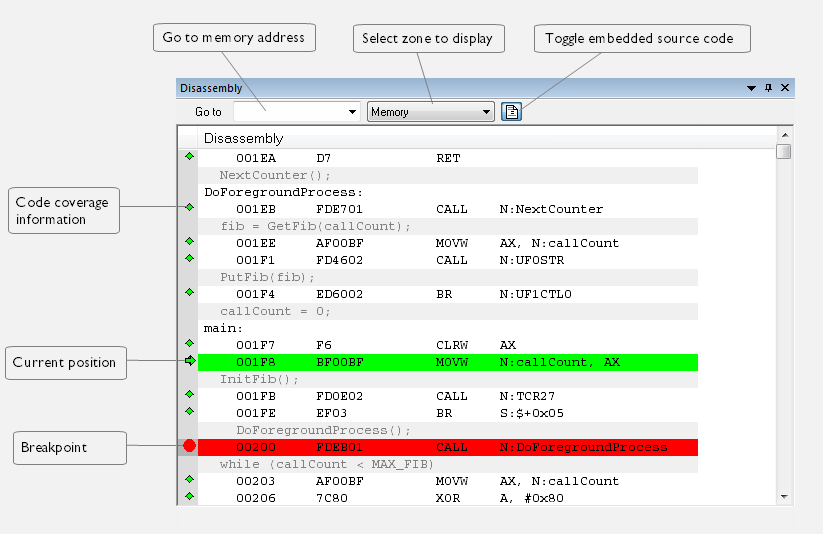Expand the Go to address history dropdown

(x=353, y=112)
